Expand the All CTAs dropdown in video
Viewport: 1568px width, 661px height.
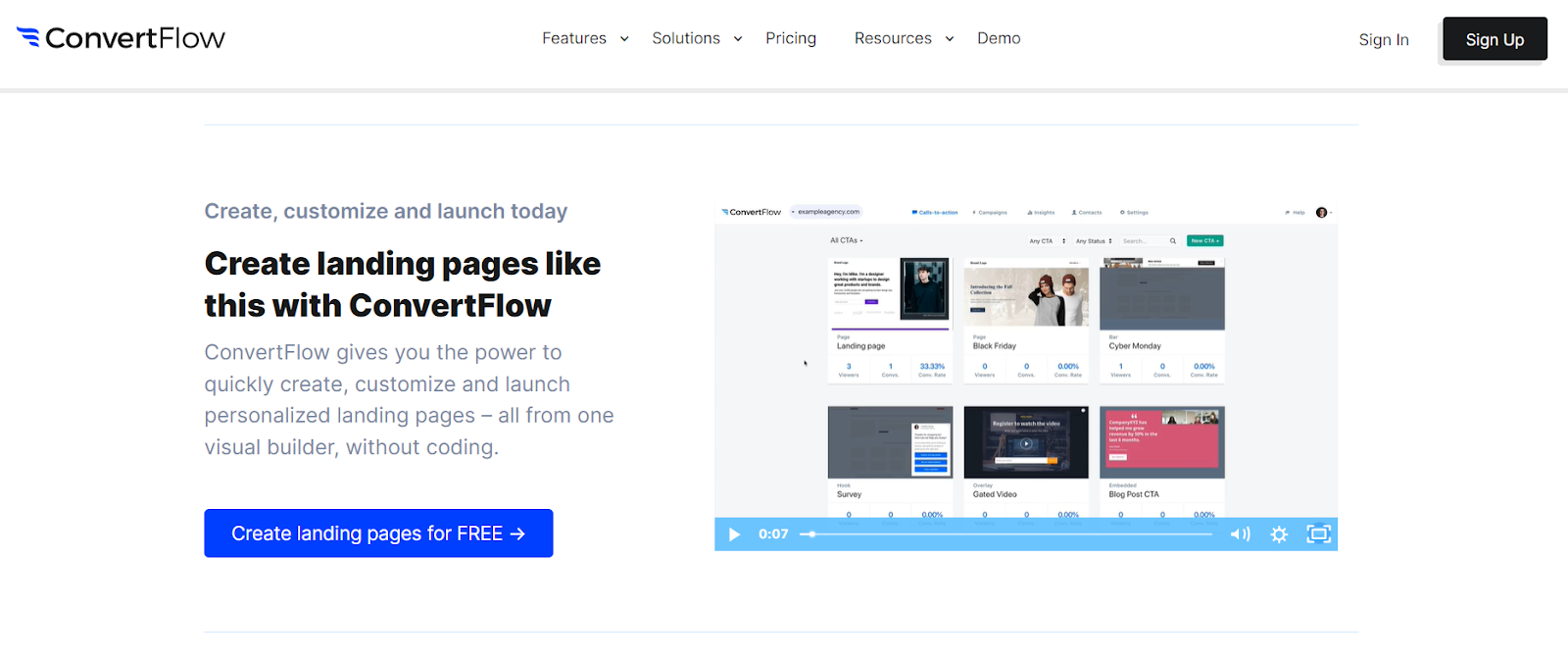tap(847, 240)
